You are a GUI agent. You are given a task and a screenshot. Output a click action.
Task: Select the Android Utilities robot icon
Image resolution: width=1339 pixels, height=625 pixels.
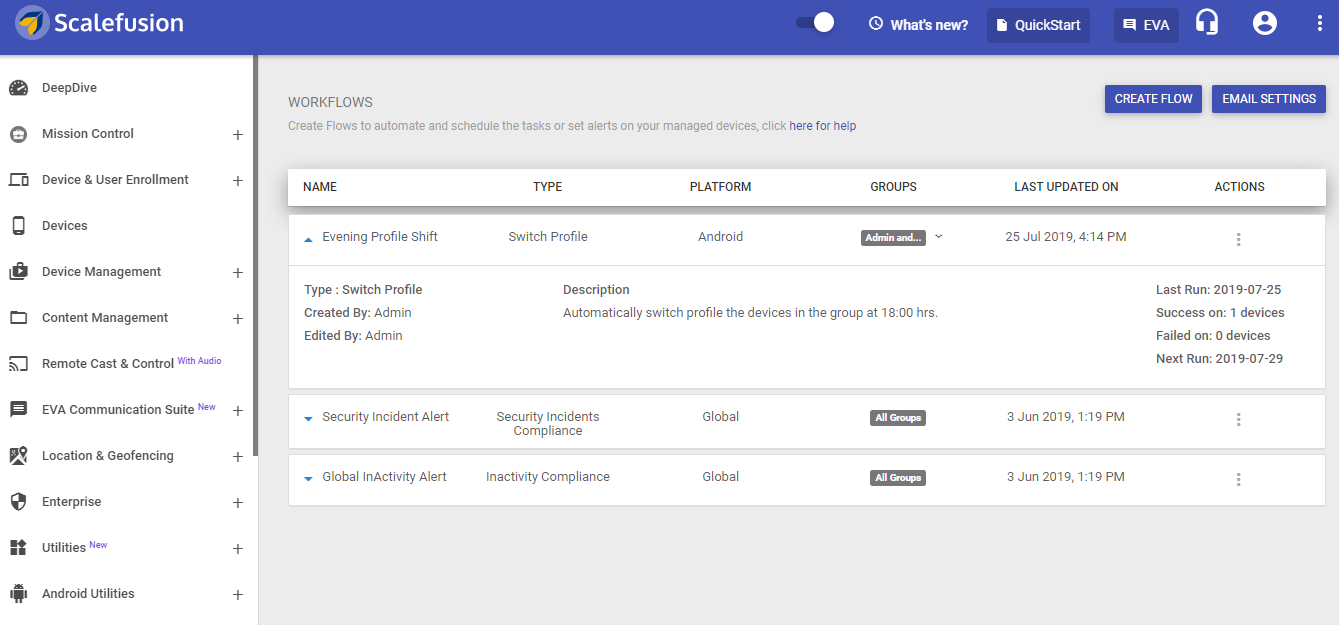pos(18,593)
